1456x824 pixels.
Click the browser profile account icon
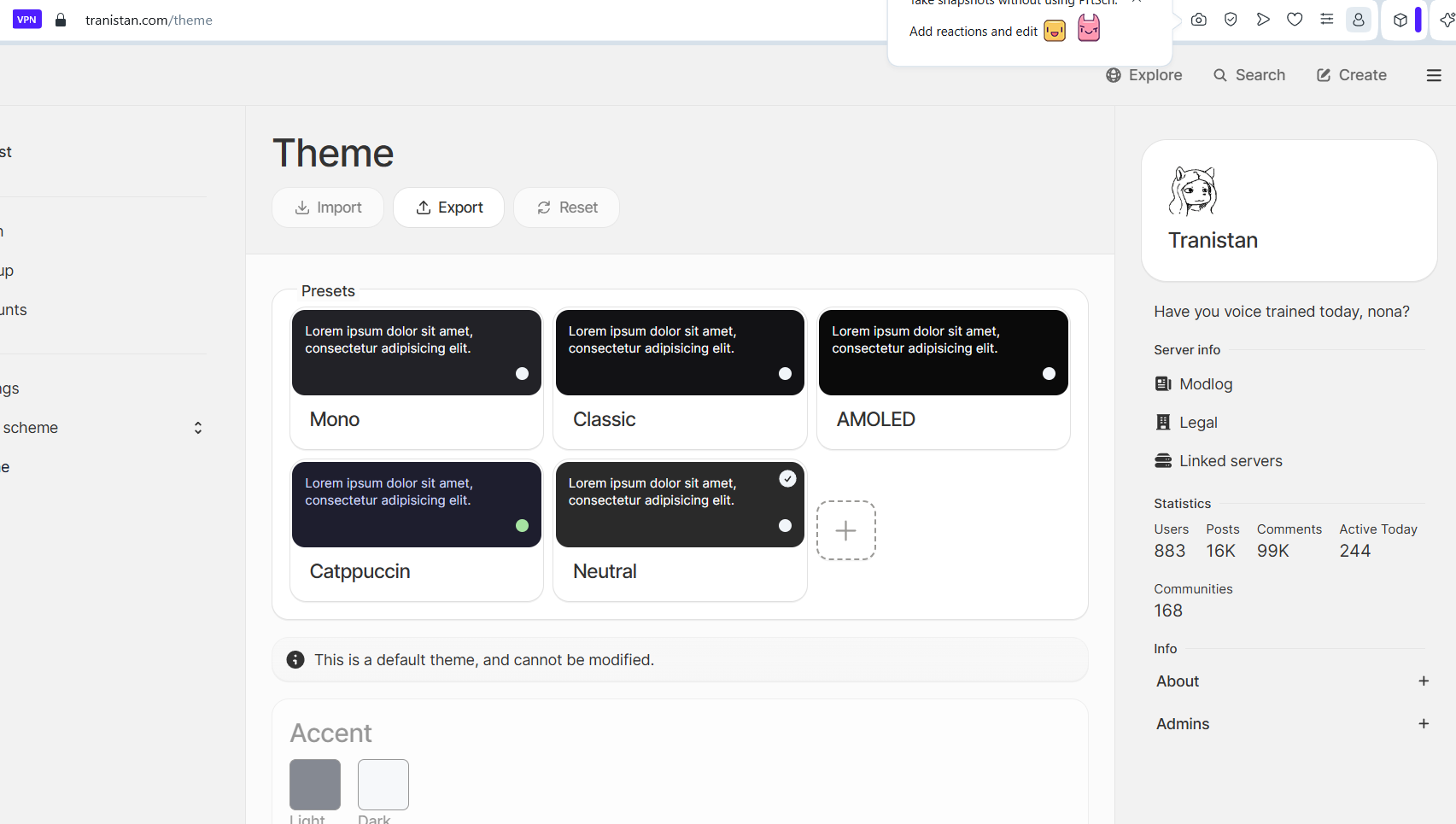1358,20
